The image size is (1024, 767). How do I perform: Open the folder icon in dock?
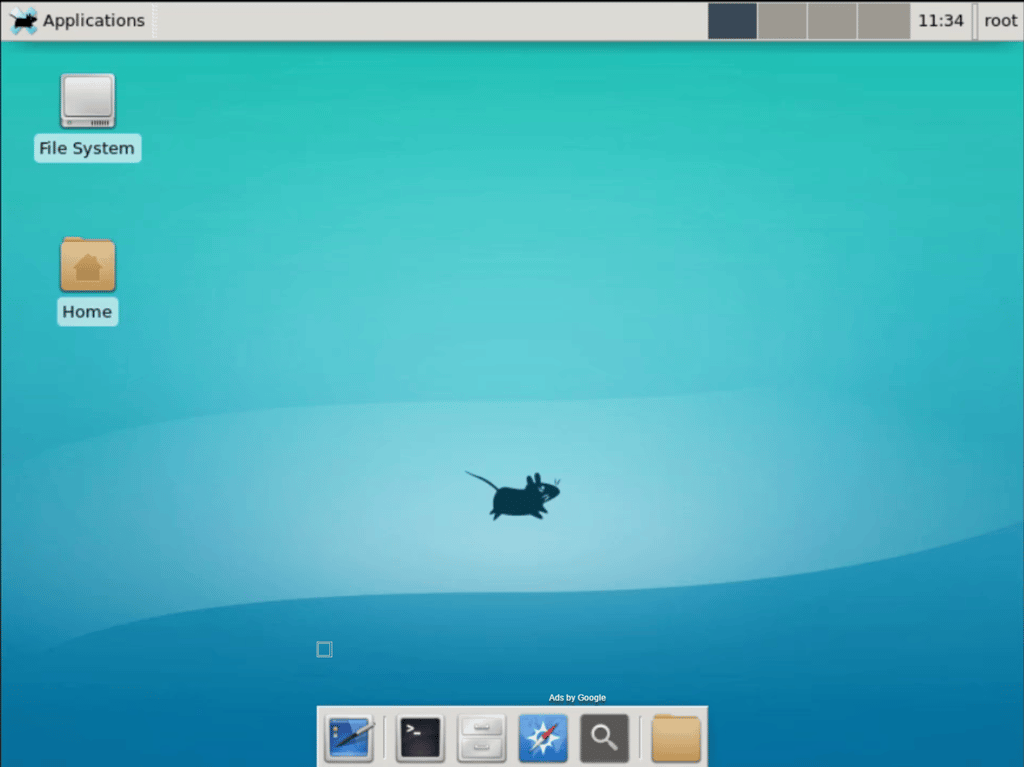tap(676, 738)
